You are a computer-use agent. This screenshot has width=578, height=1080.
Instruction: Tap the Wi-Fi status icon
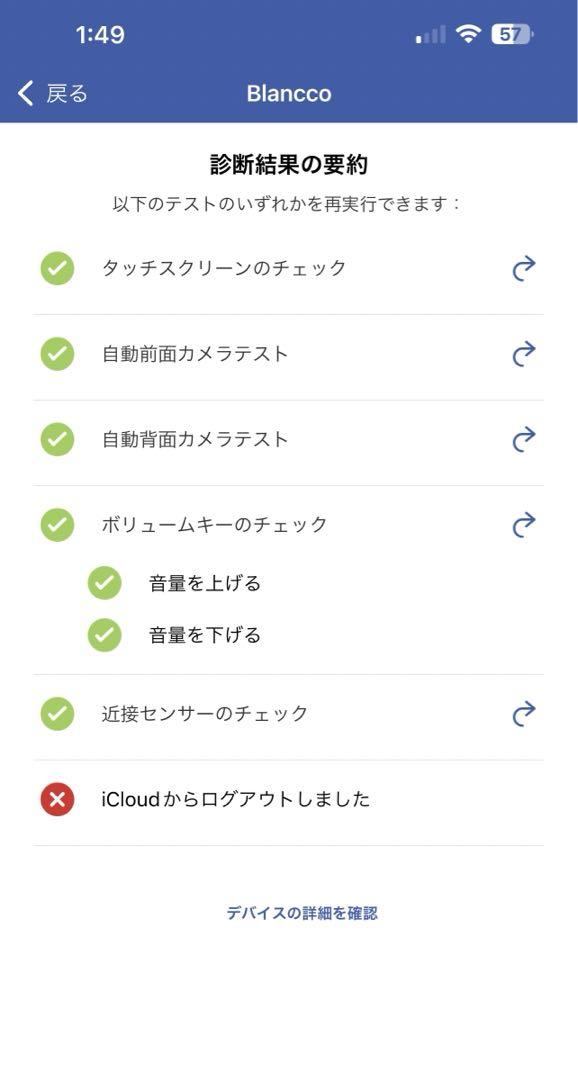click(468, 34)
